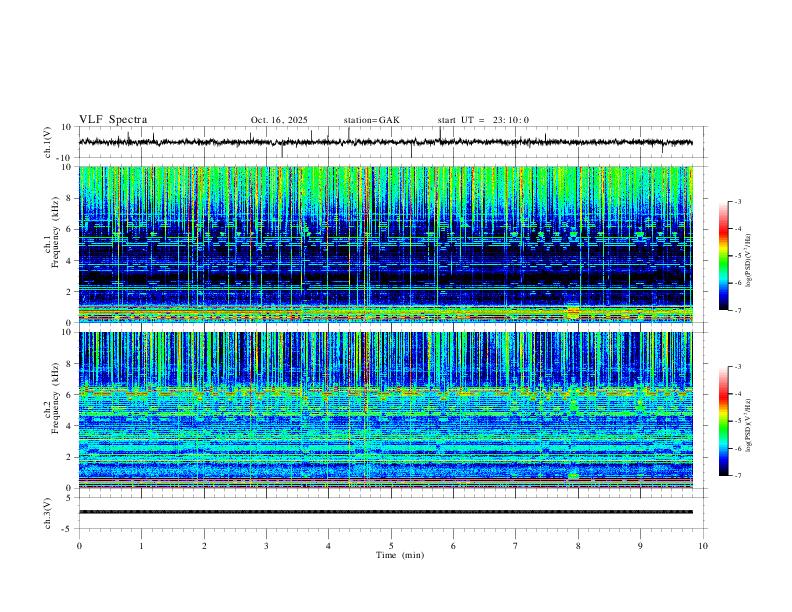The image size is (792, 612).
Task: Click the time axis tick label 10
Action: click(x=703, y=546)
